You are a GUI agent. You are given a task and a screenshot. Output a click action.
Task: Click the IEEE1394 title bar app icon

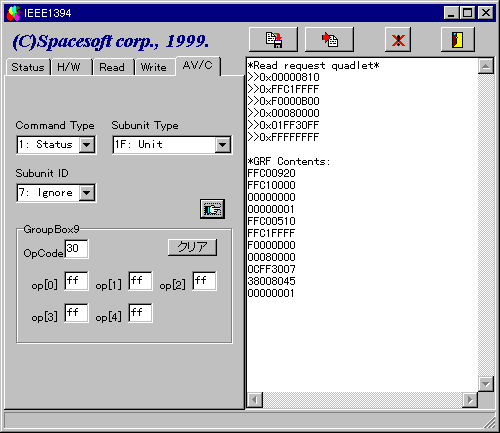point(14,13)
